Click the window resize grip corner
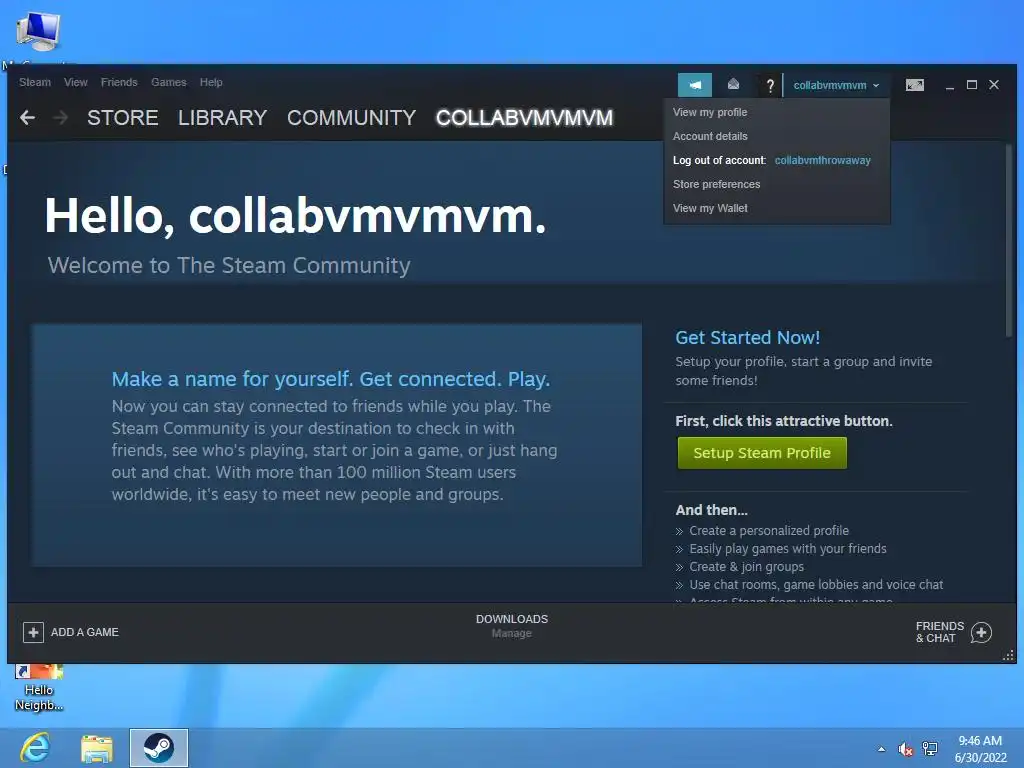Image resolution: width=1024 pixels, height=768 pixels. click(1008, 656)
